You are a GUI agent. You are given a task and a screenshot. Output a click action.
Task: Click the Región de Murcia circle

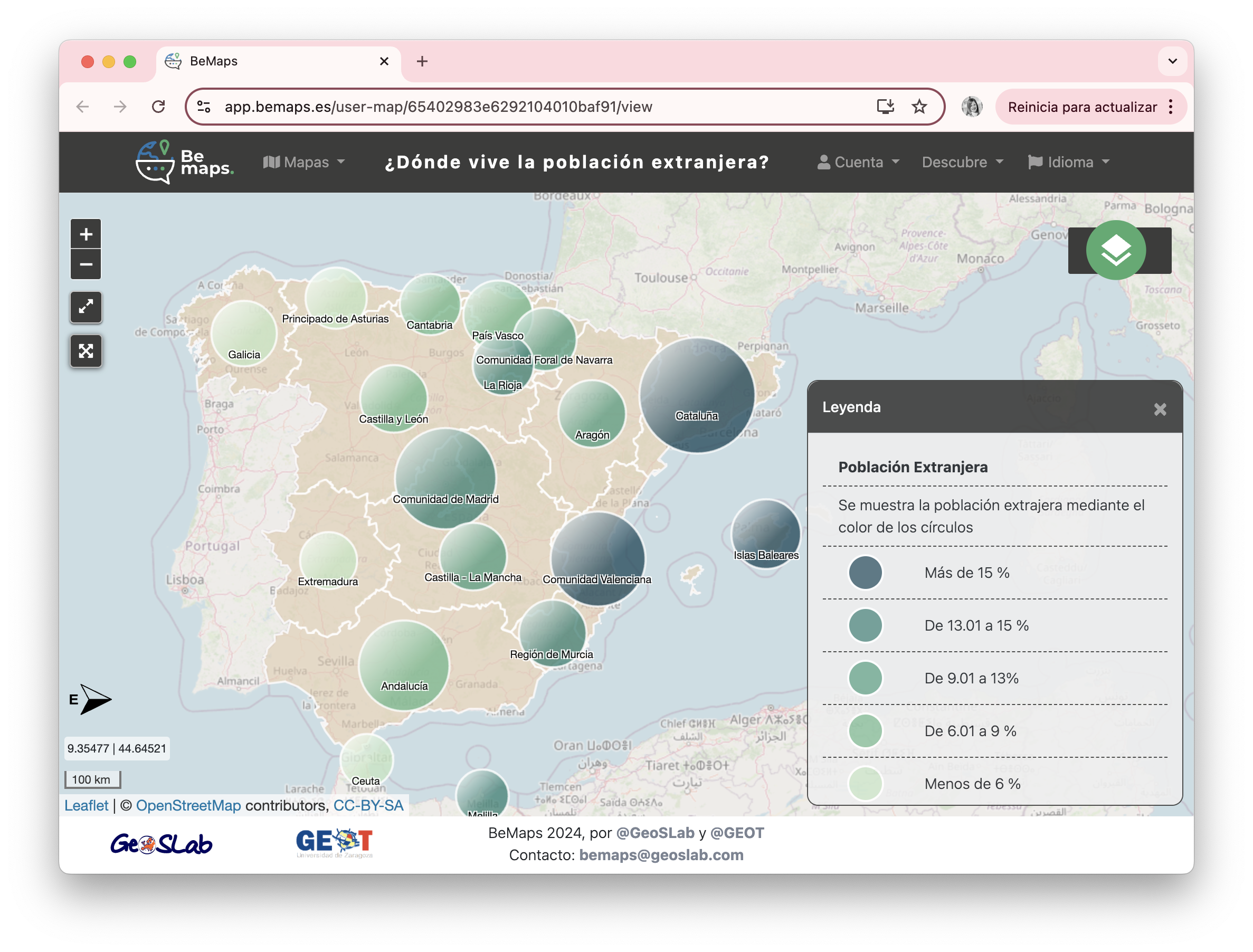click(x=552, y=632)
